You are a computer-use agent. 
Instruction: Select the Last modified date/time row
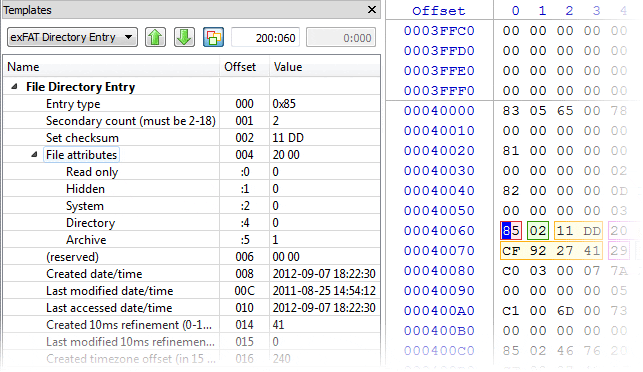[192, 291]
